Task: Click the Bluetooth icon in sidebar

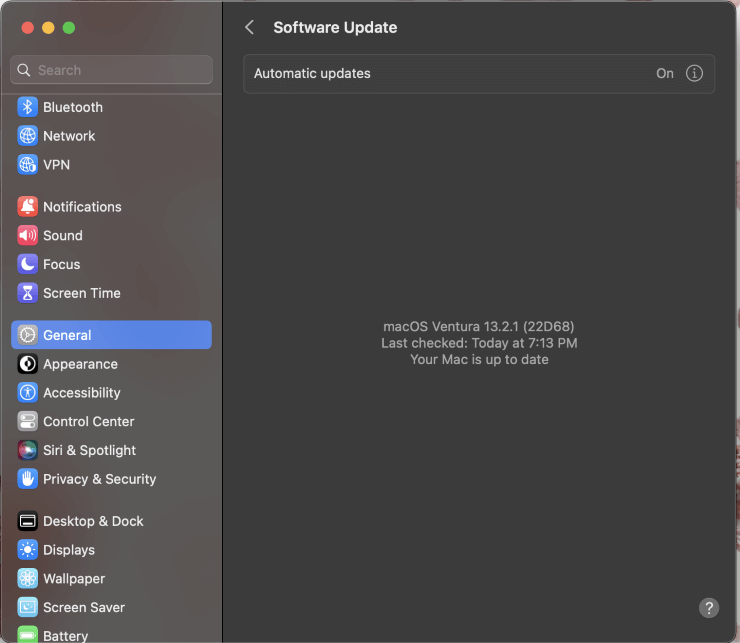Action: click(x=28, y=107)
